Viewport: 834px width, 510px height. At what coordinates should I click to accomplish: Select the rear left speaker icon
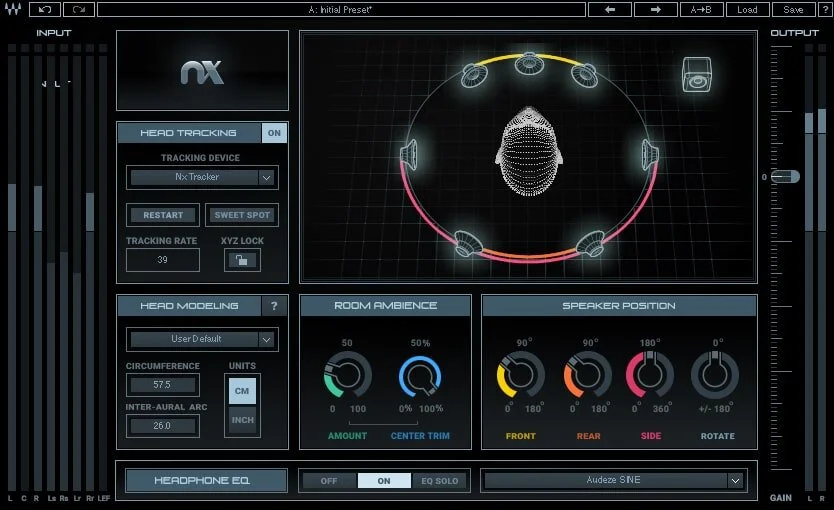tap(468, 244)
